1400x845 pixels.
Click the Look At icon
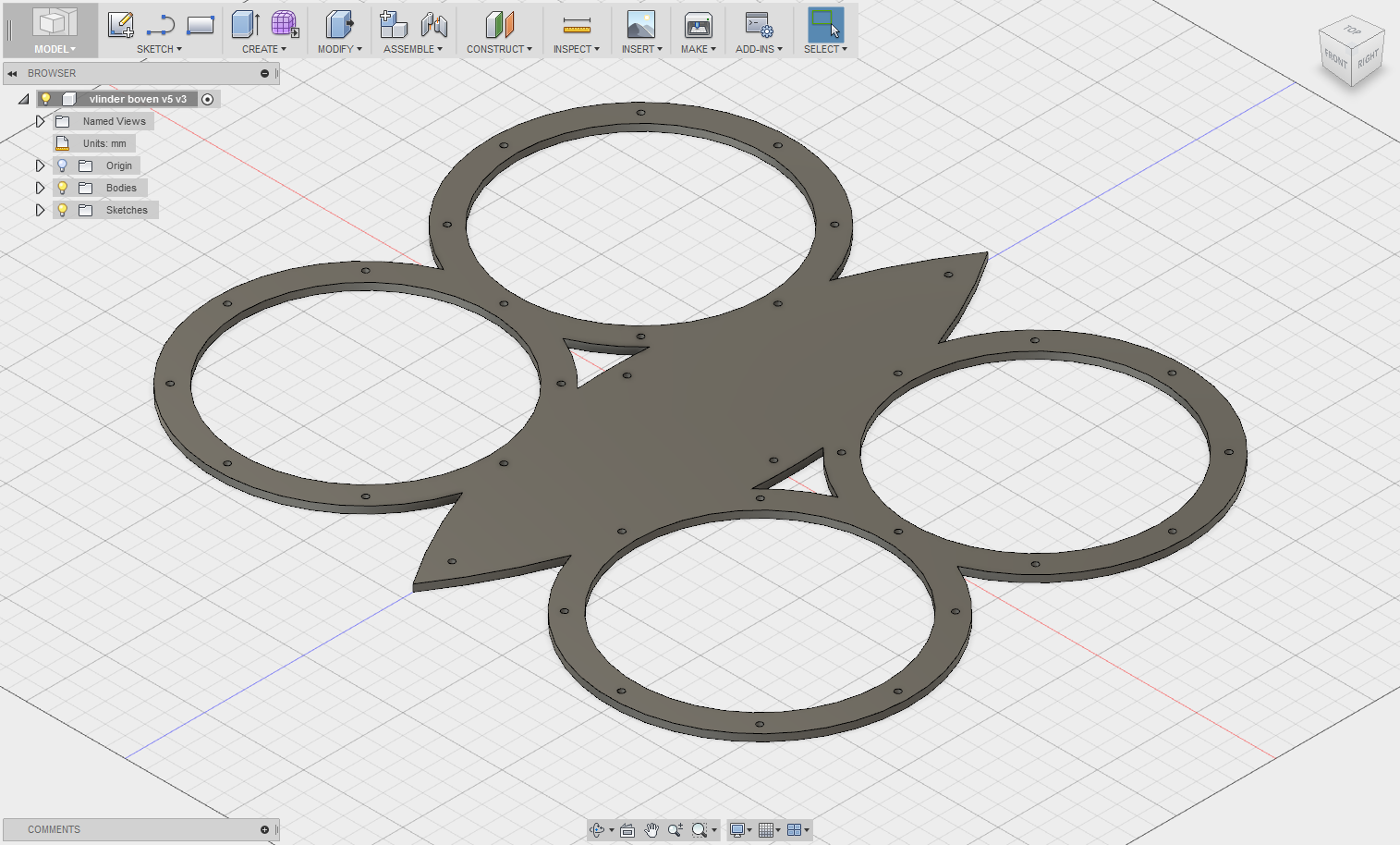pos(627,830)
